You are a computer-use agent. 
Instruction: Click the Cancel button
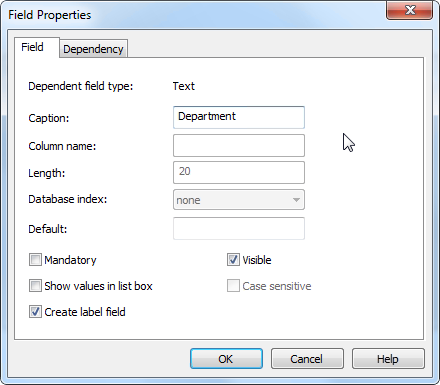pos(307,359)
